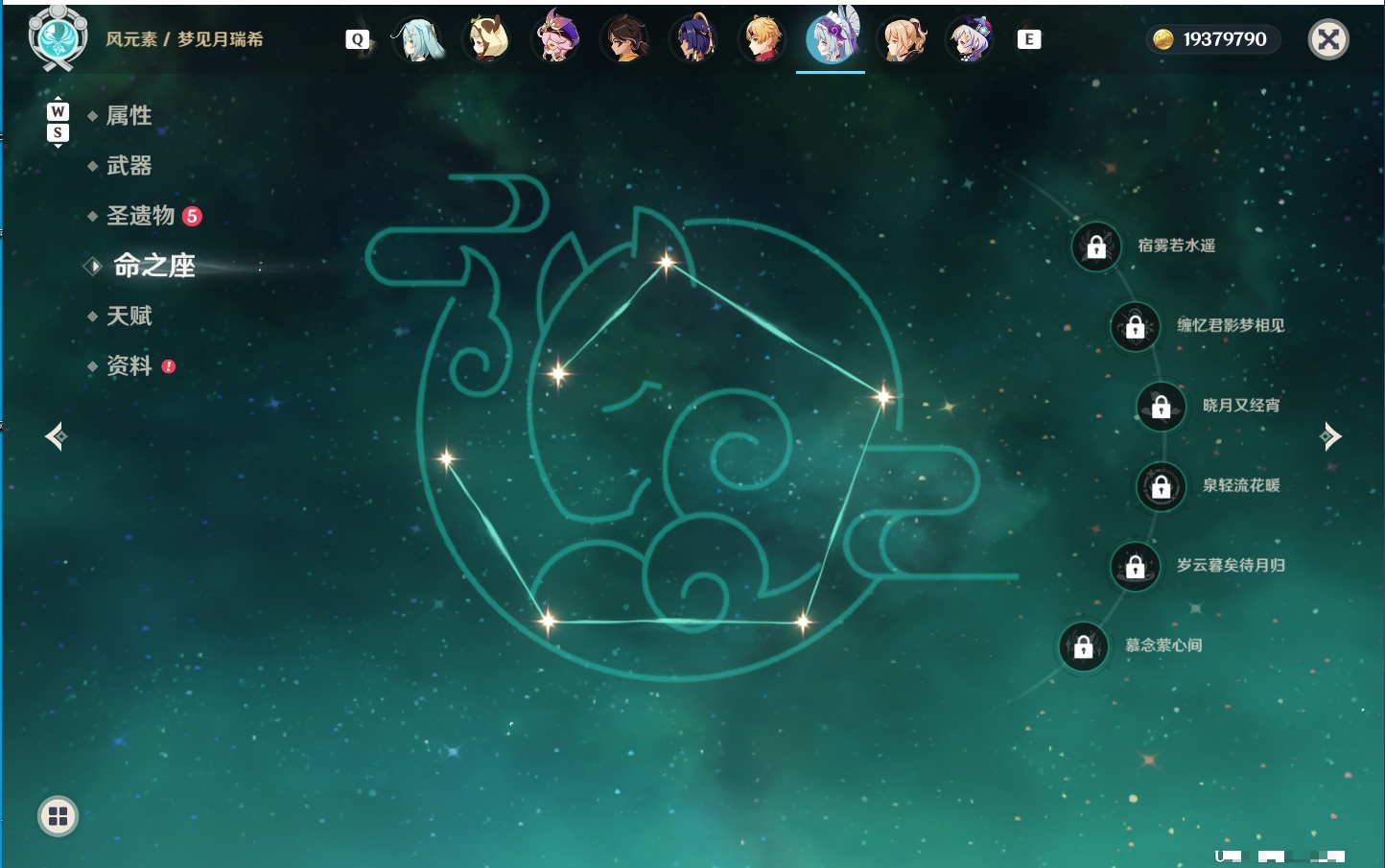Switch to next character with right arrow

pos(1330,436)
